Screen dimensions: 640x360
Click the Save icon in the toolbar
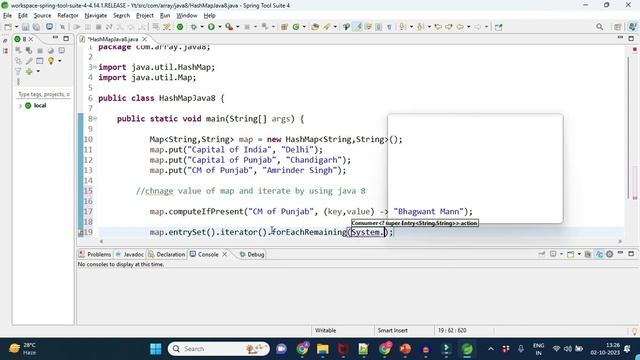(x=25, y=27)
